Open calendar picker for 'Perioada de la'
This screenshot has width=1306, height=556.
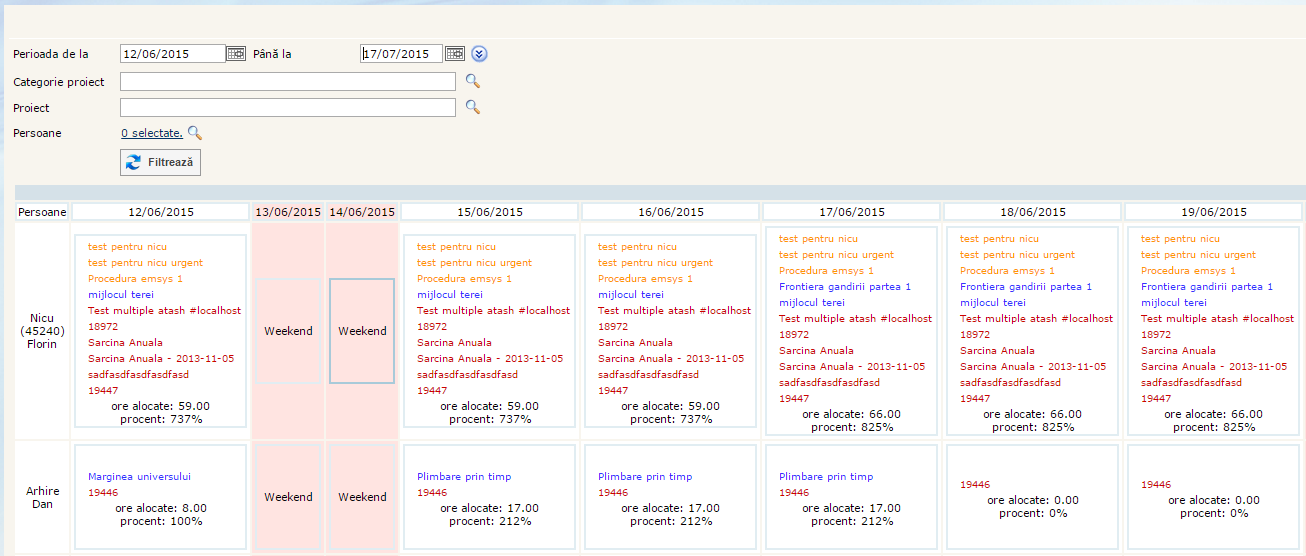[236, 54]
